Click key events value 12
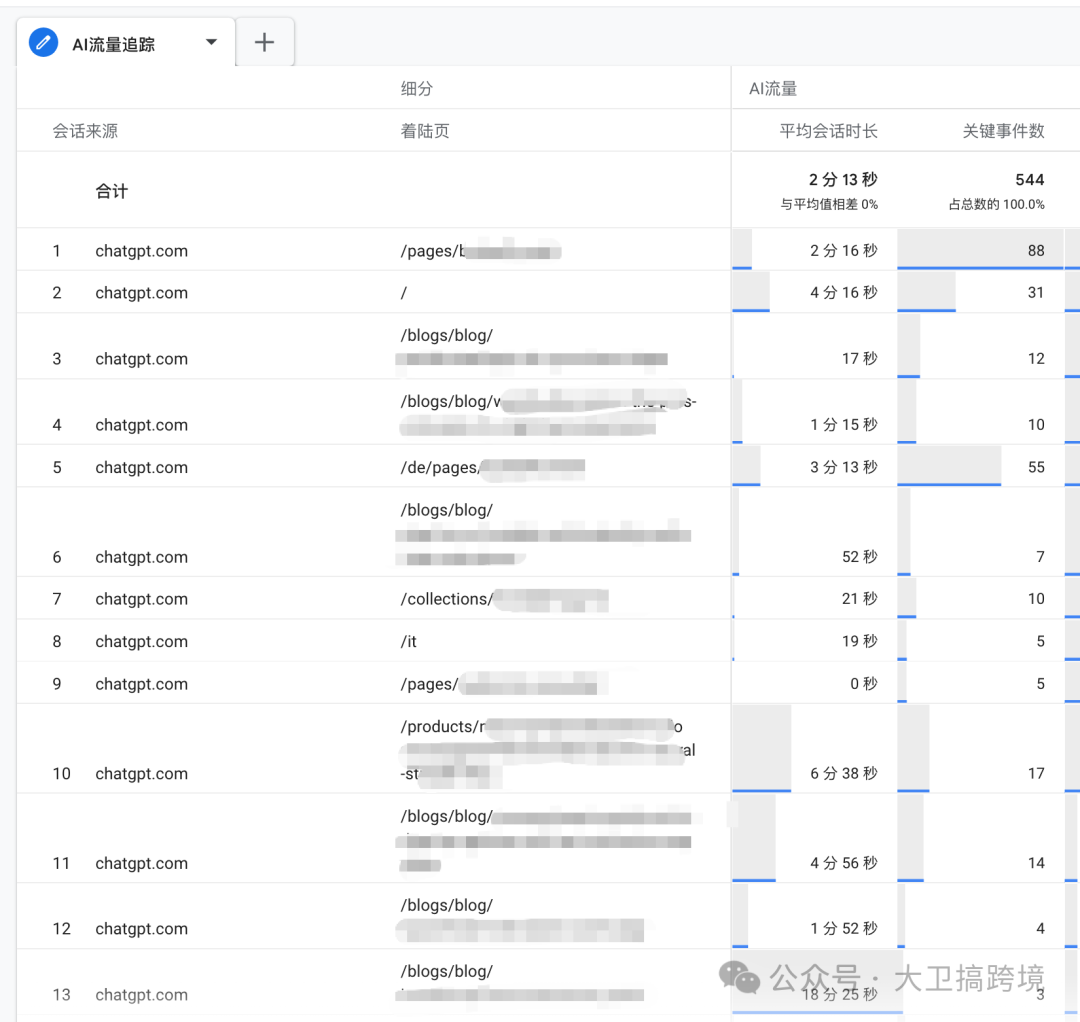1080x1022 pixels. [x=1036, y=359]
